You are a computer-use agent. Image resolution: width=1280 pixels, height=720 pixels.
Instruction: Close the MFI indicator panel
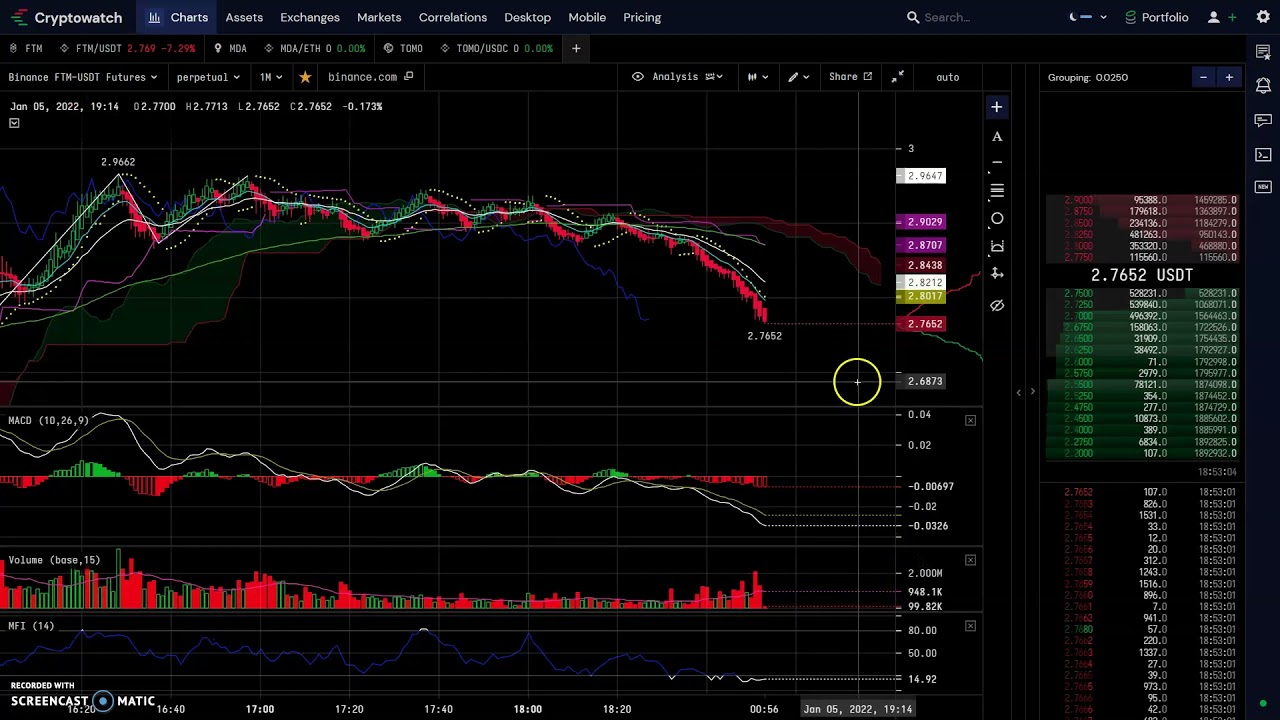pyautogui.click(x=970, y=626)
